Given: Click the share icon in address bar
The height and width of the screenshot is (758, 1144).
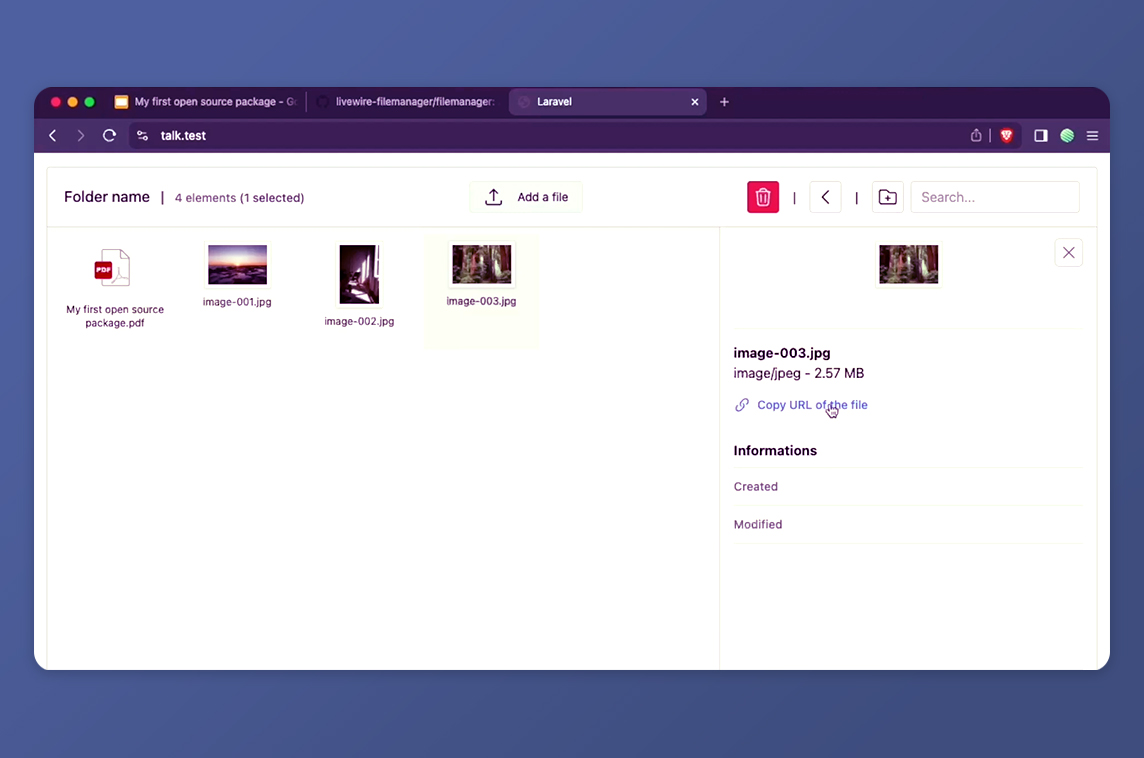Looking at the screenshot, I should click(x=975, y=136).
